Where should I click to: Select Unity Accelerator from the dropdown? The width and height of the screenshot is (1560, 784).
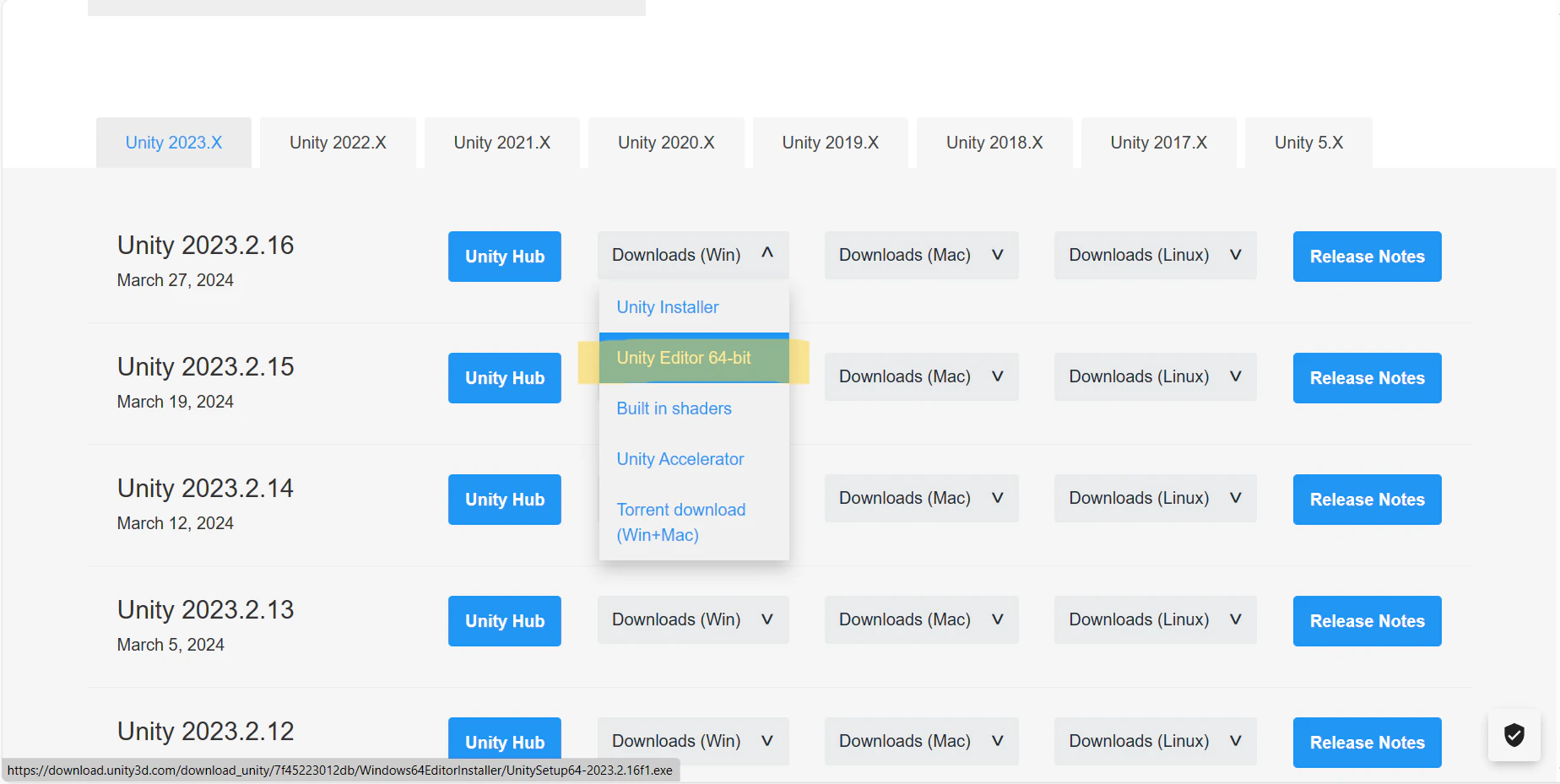click(x=694, y=459)
